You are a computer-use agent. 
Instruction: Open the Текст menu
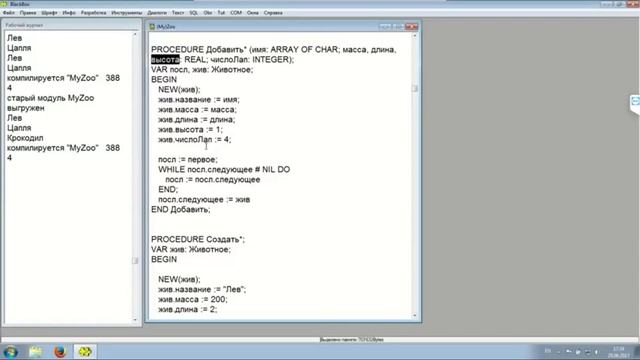pos(178,13)
